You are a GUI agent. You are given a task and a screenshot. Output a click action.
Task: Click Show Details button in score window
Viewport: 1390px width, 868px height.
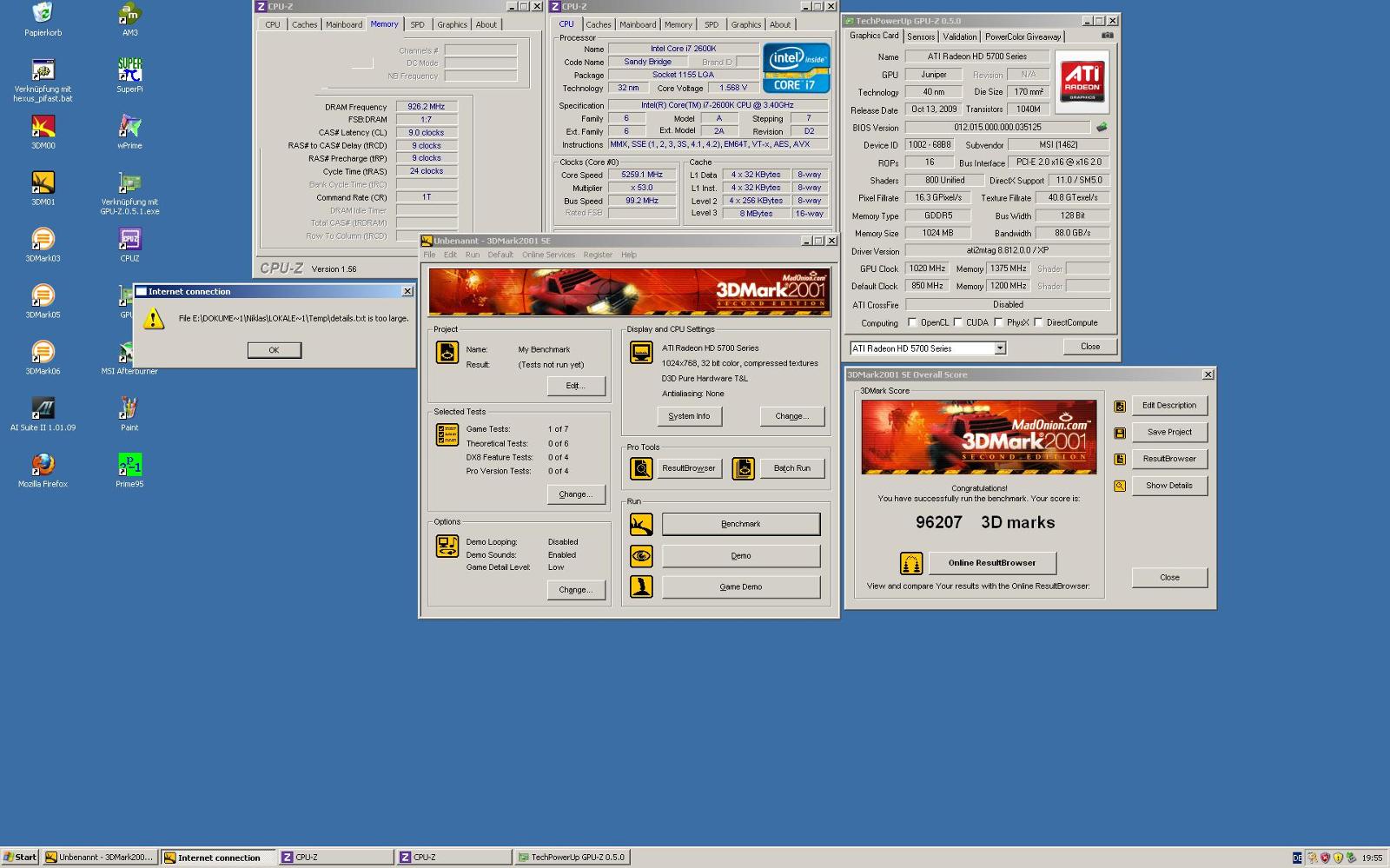click(1169, 486)
